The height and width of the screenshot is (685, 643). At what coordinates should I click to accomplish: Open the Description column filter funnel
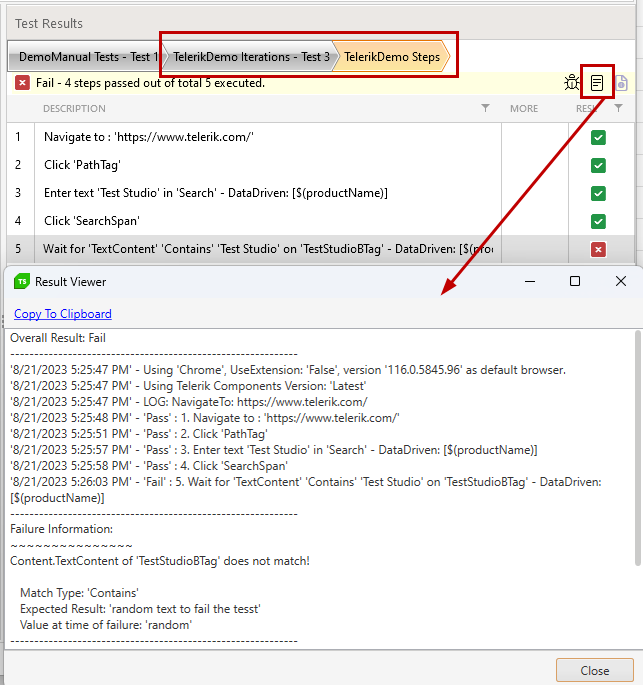pyautogui.click(x=485, y=108)
